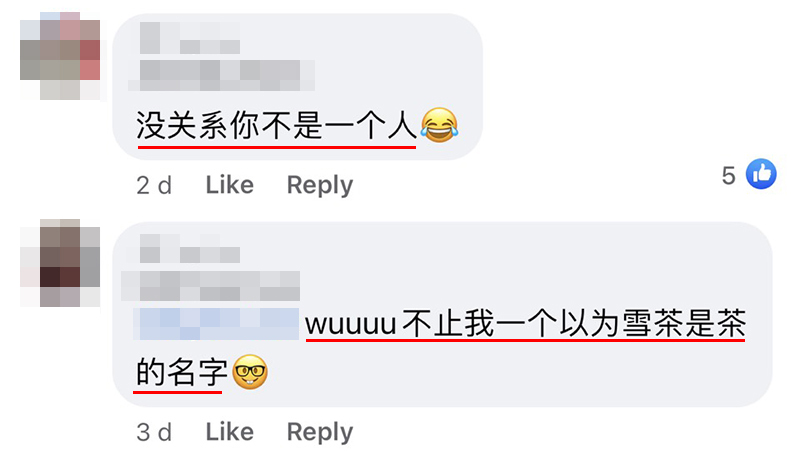Open the first commenter's blurred profile picture
Screen dimensions: 800x453
coord(60,56)
